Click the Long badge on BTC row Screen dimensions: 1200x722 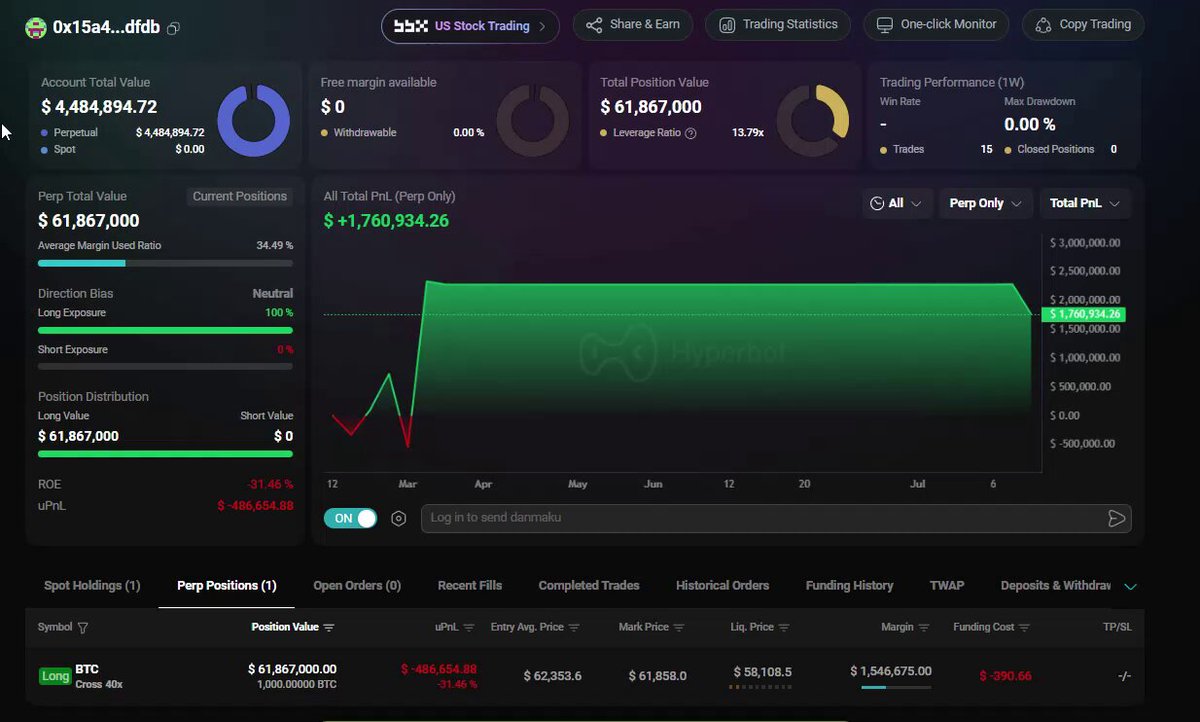pyautogui.click(x=55, y=676)
